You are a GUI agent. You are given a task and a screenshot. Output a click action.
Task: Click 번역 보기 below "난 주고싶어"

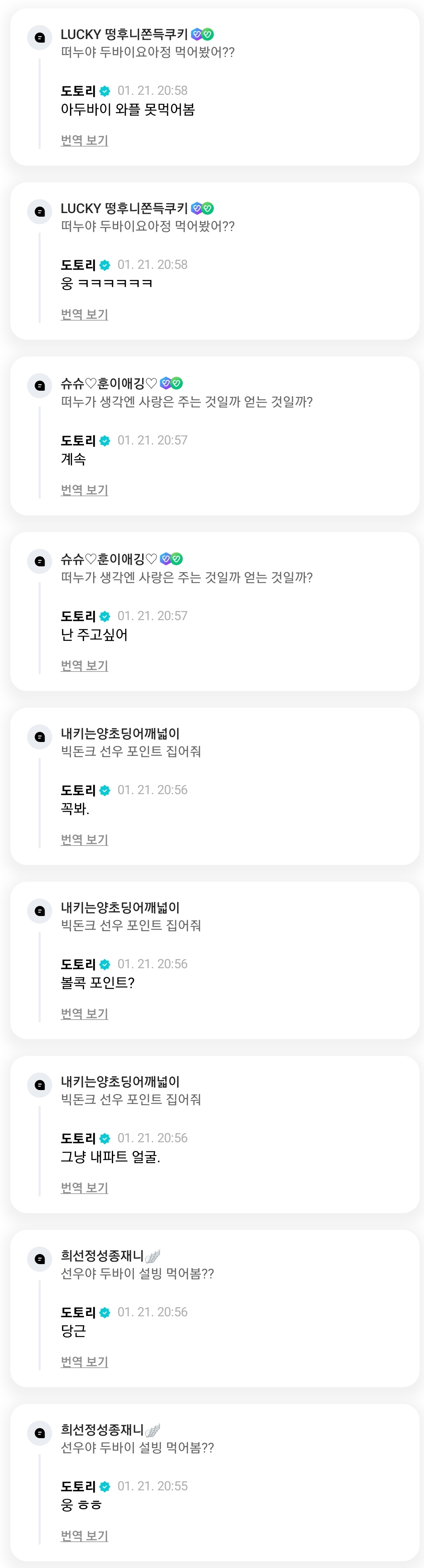pos(84,665)
